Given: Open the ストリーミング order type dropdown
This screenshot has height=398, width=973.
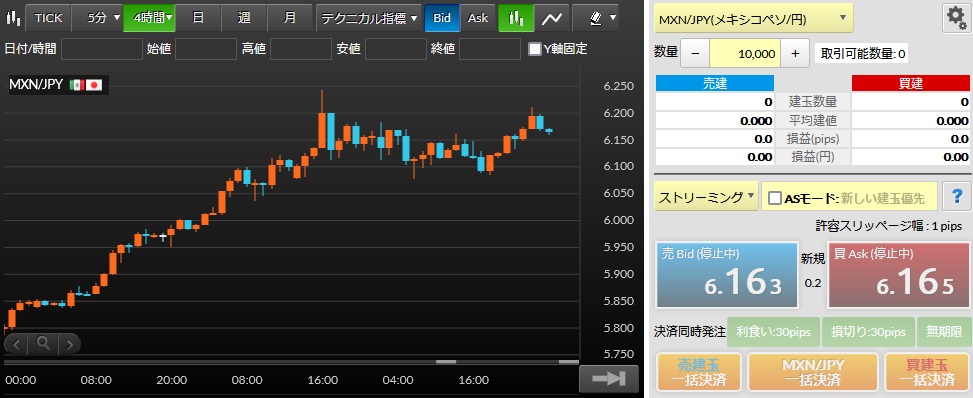Looking at the screenshot, I should pyautogui.click(x=707, y=197).
